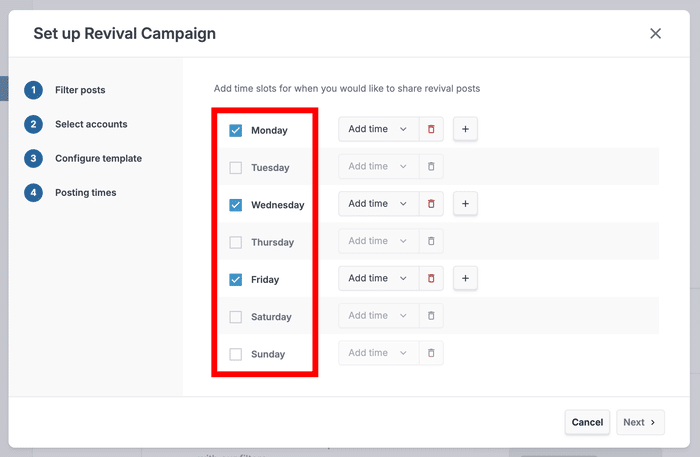
Task: Delete the Monday time slot with trash icon
Action: pyautogui.click(x=431, y=129)
